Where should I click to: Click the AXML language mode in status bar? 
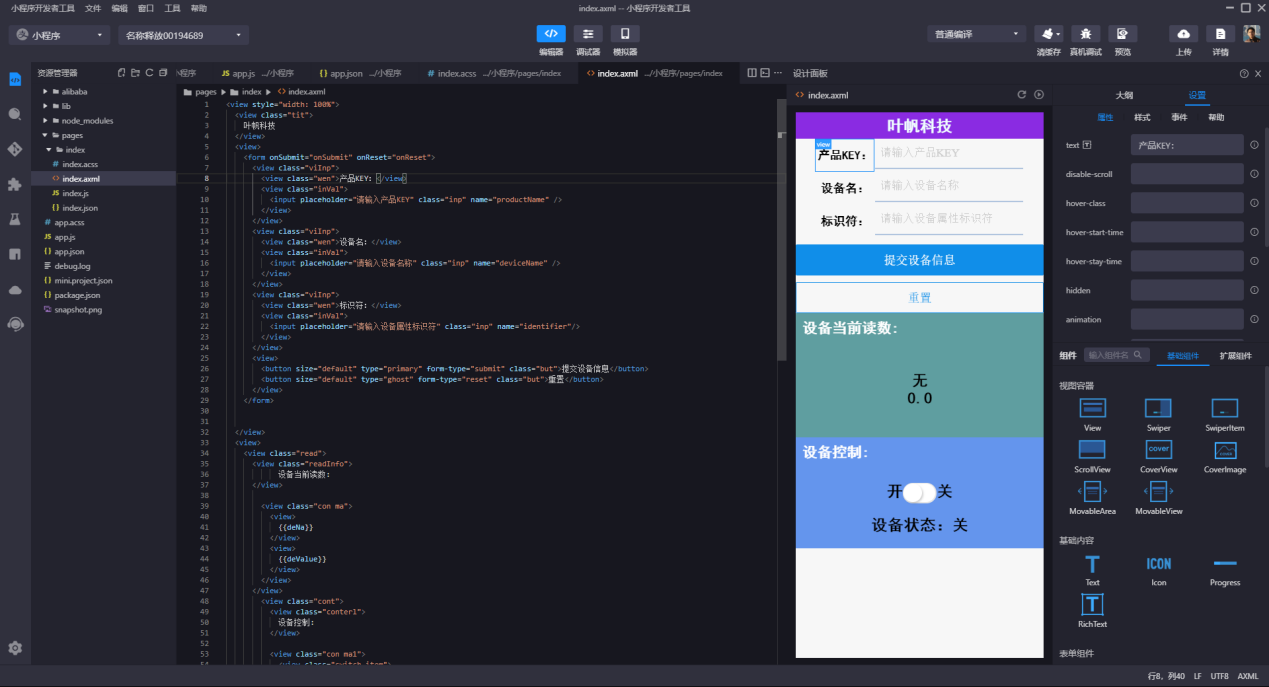[1248, 677]
